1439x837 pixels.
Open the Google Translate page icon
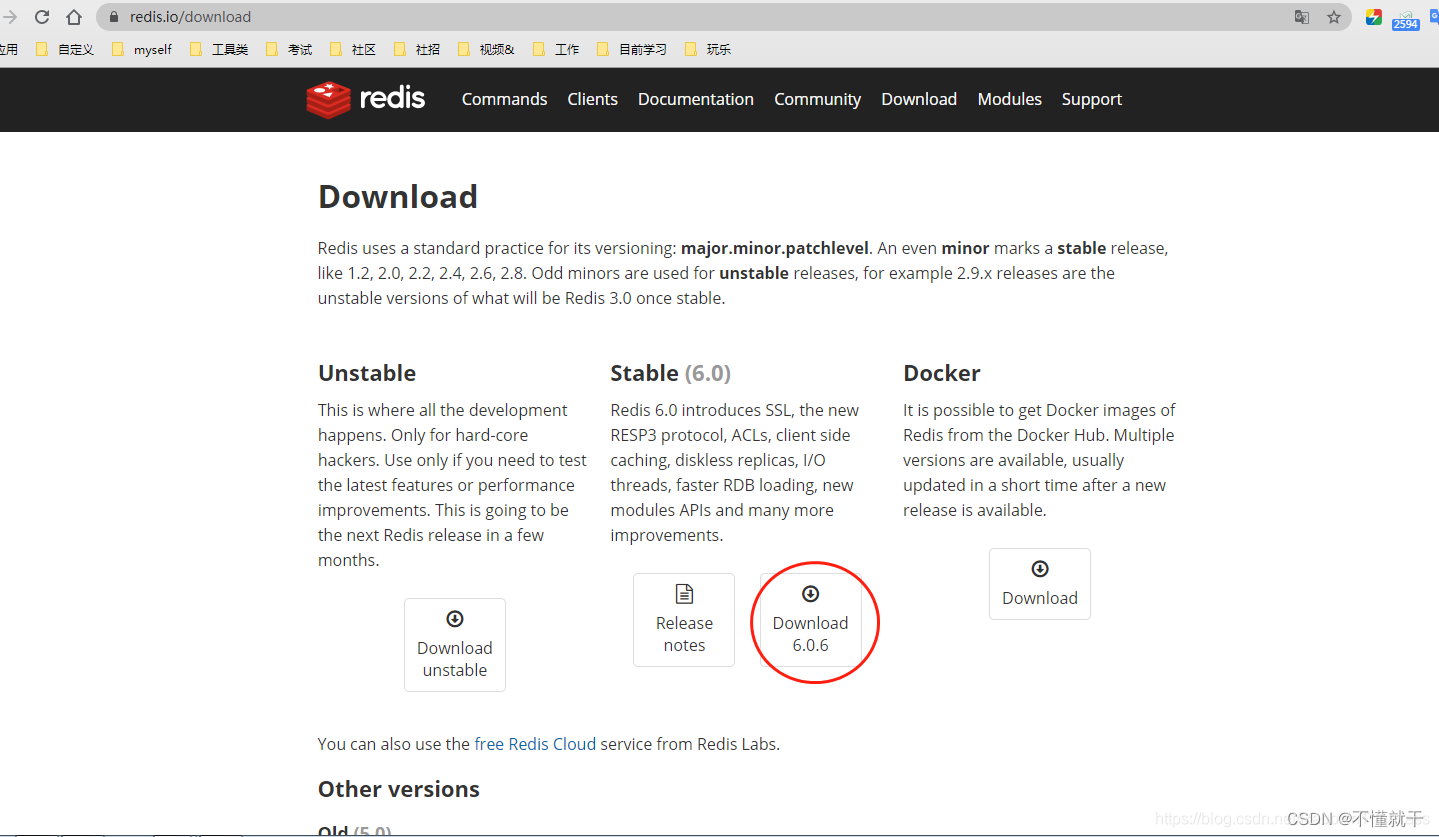tap(1301, 17)
